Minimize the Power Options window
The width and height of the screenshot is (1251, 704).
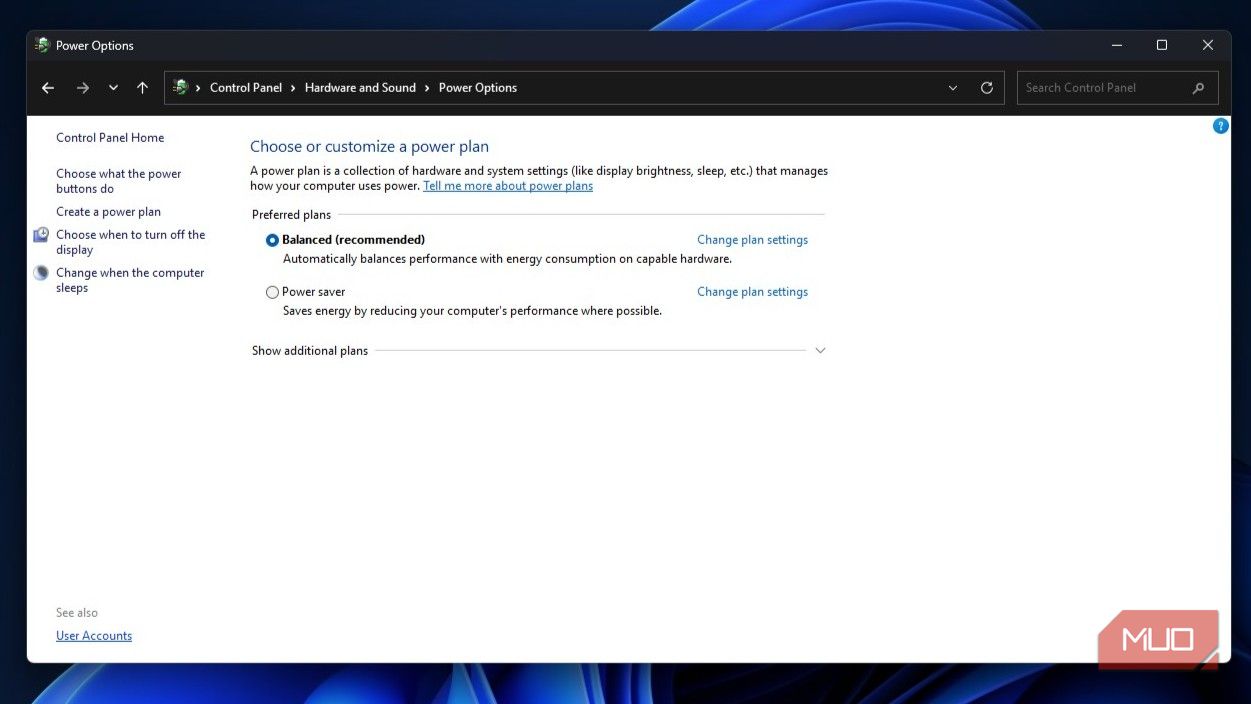[1116, 45]
